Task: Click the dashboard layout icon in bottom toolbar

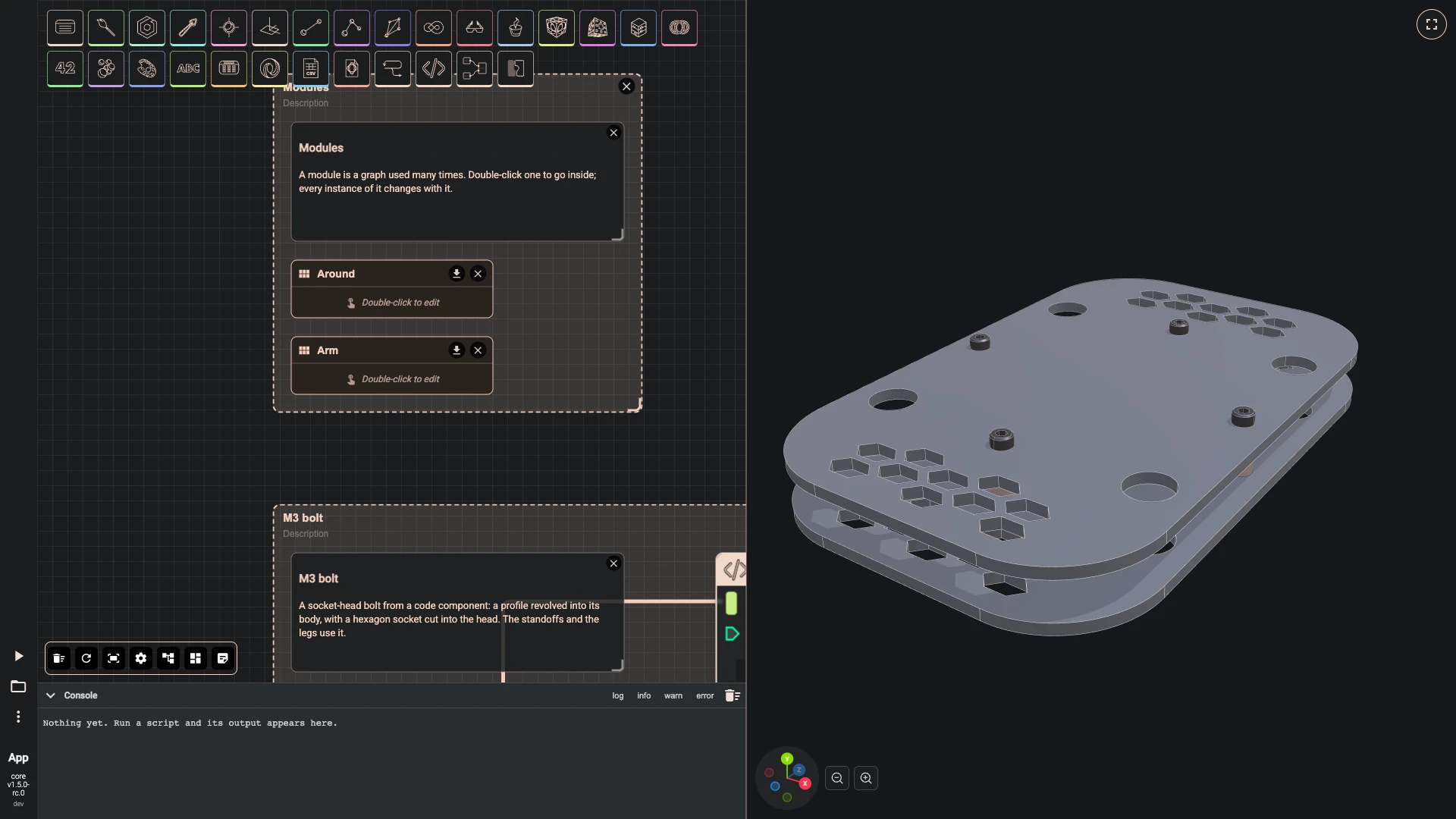Action: click(196, 658)
